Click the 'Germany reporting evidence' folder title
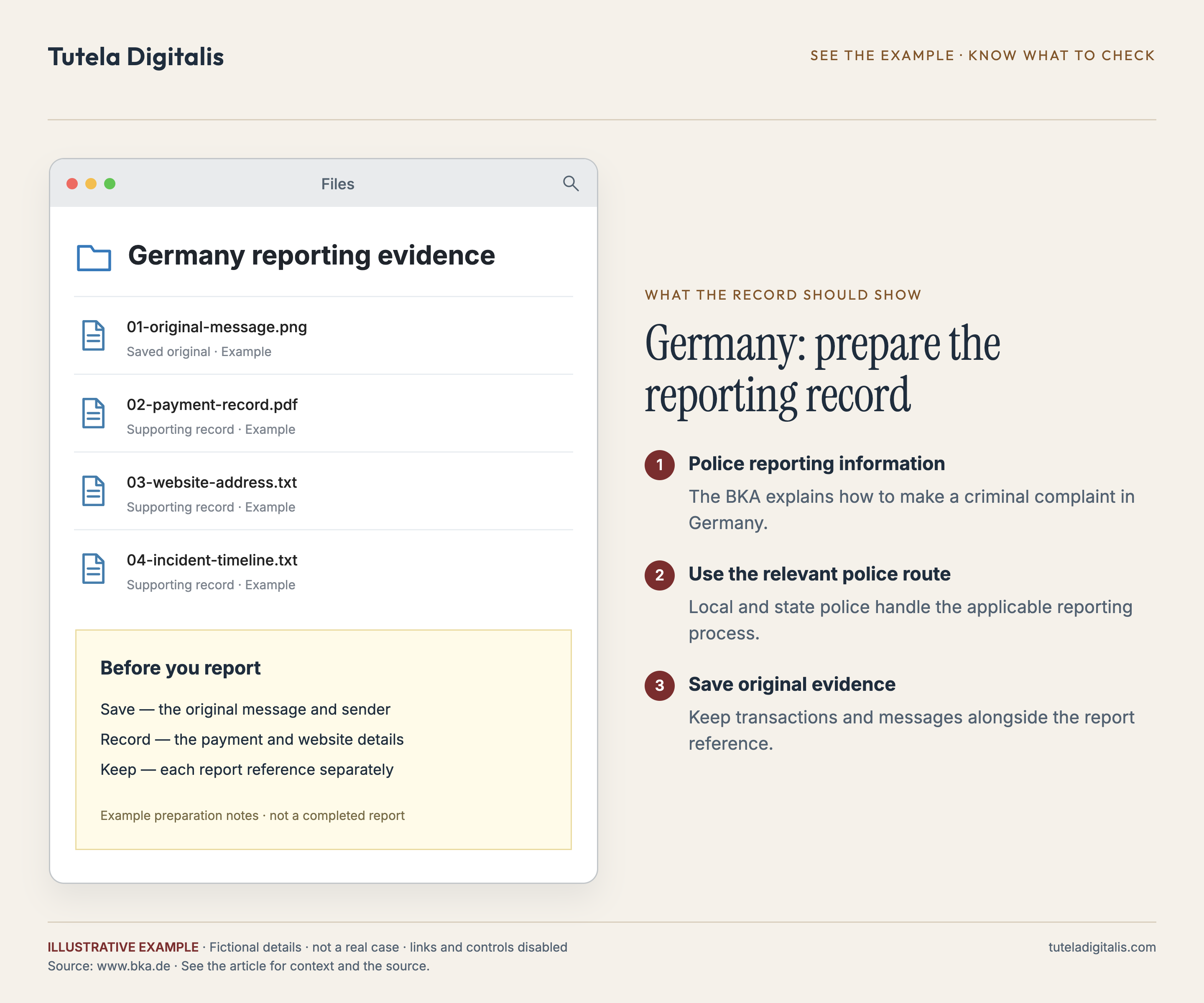 [311, 256]
